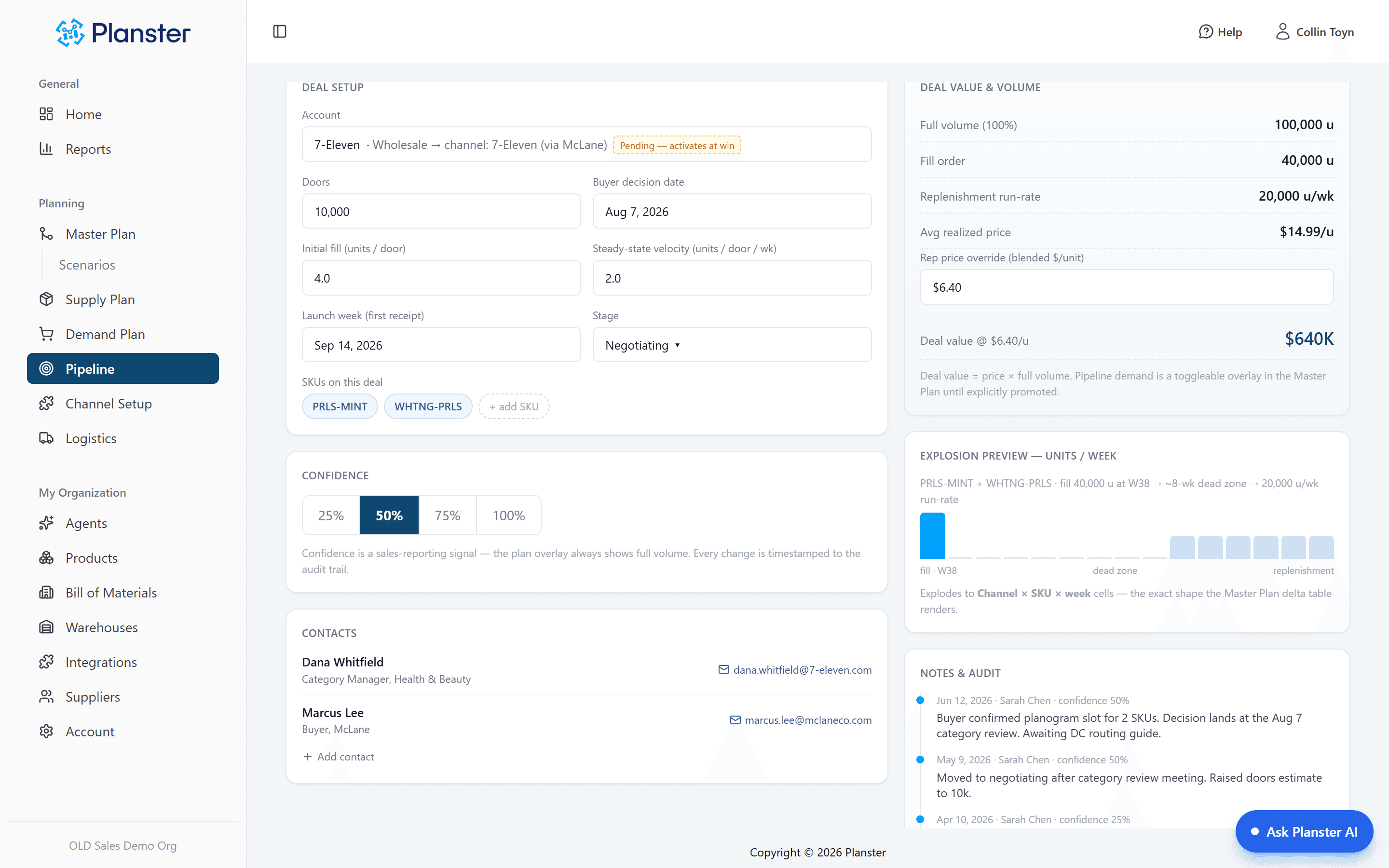Open the Stage dropdown showing Negotiating
The image size is (1389, 868).
click(732, 345)
